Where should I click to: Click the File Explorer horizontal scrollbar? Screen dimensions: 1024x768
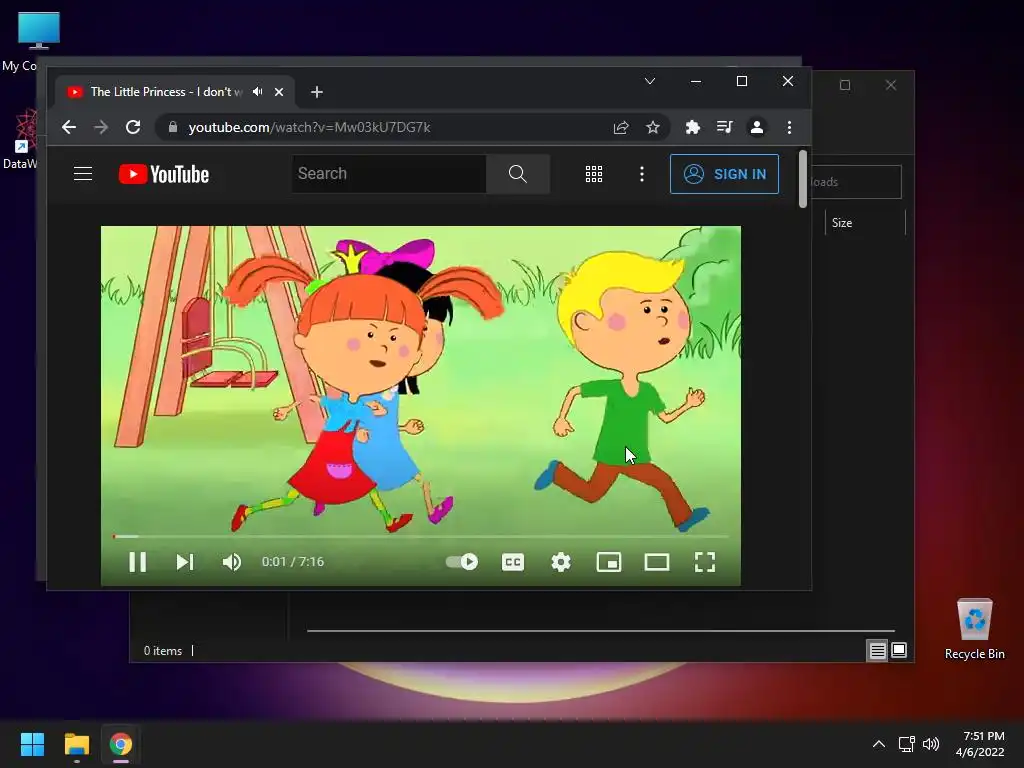[601, 631]
